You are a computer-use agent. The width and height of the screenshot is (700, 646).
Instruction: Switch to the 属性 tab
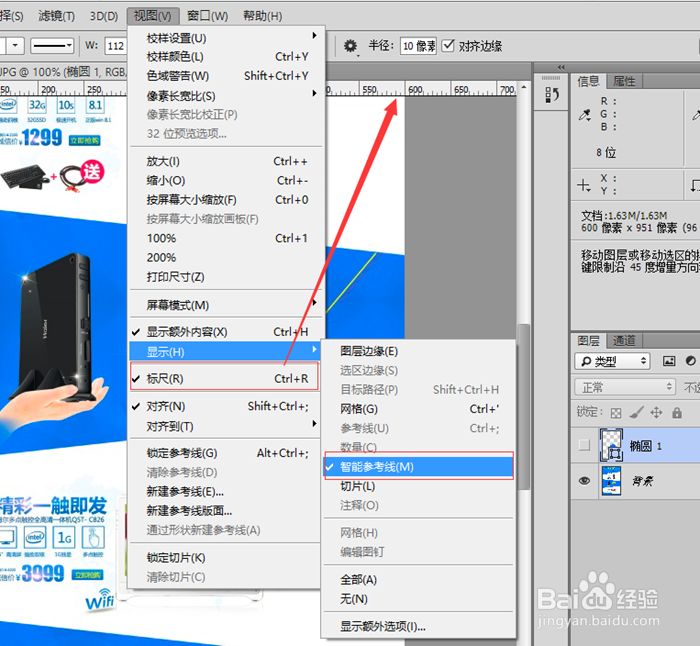pyautogui.click(x=624, y=81)
